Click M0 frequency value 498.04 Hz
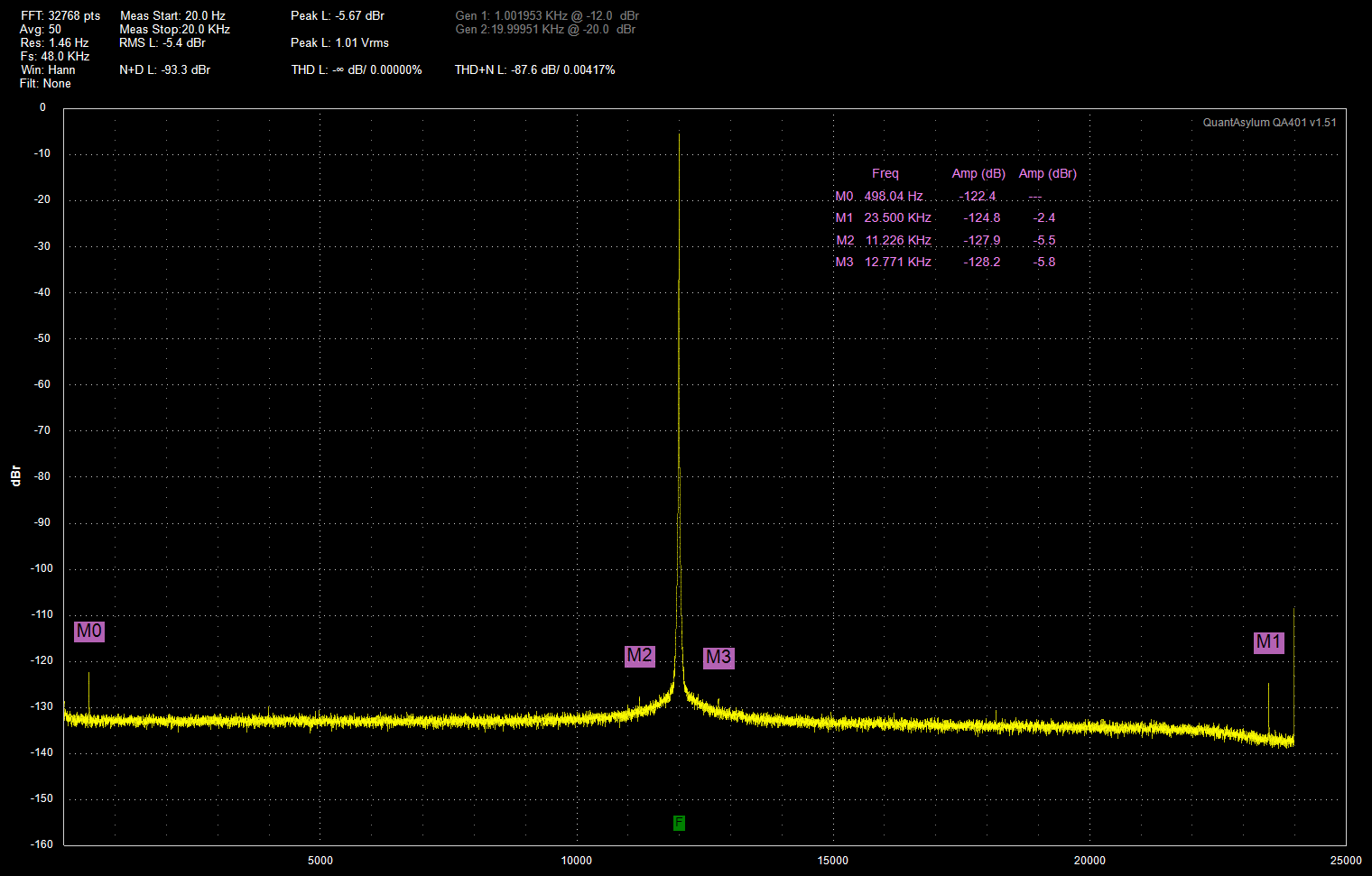The image size is (1372, 876). click(894, 196)
